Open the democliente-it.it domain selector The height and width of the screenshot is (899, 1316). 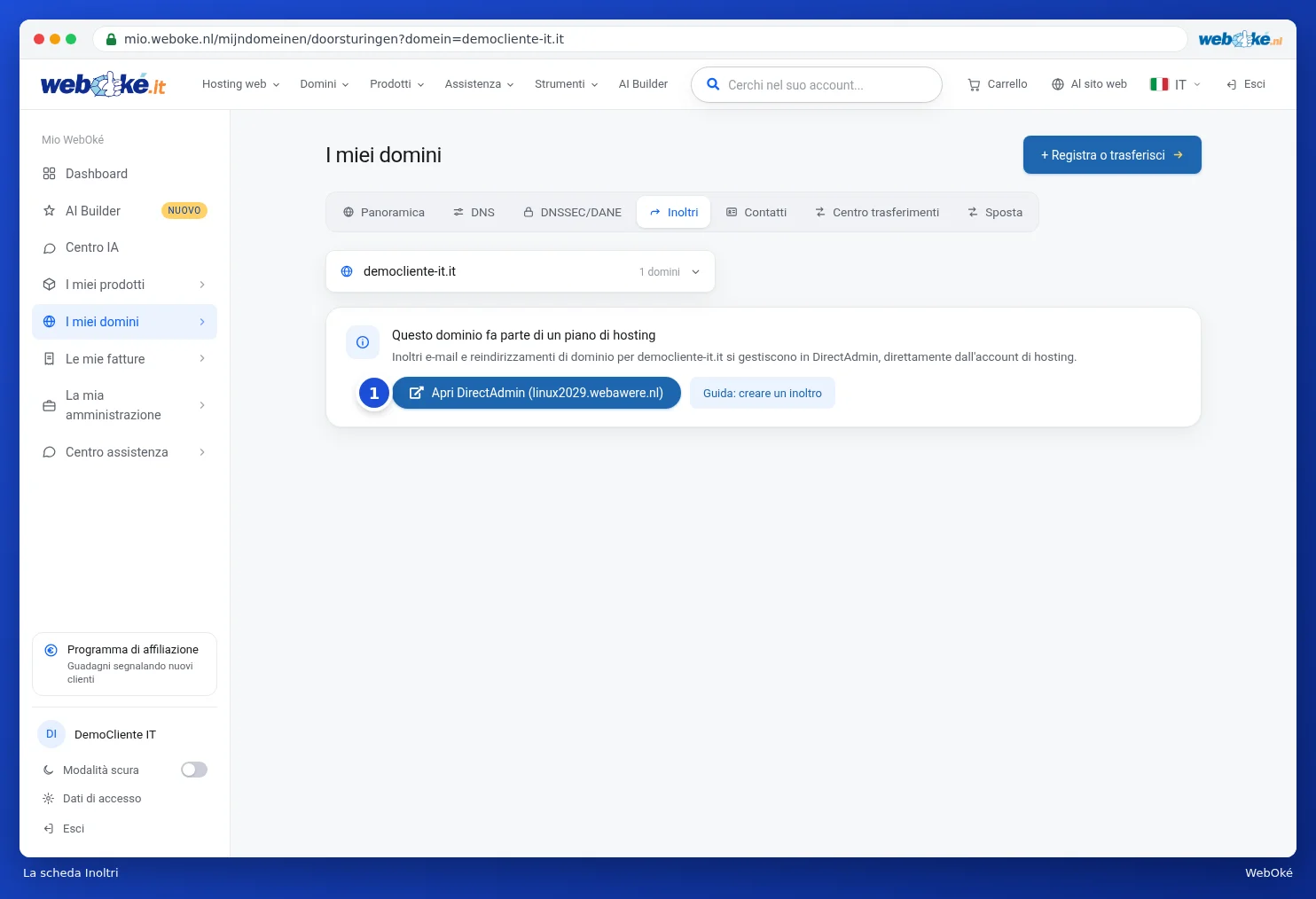click(x=521, y=271)
